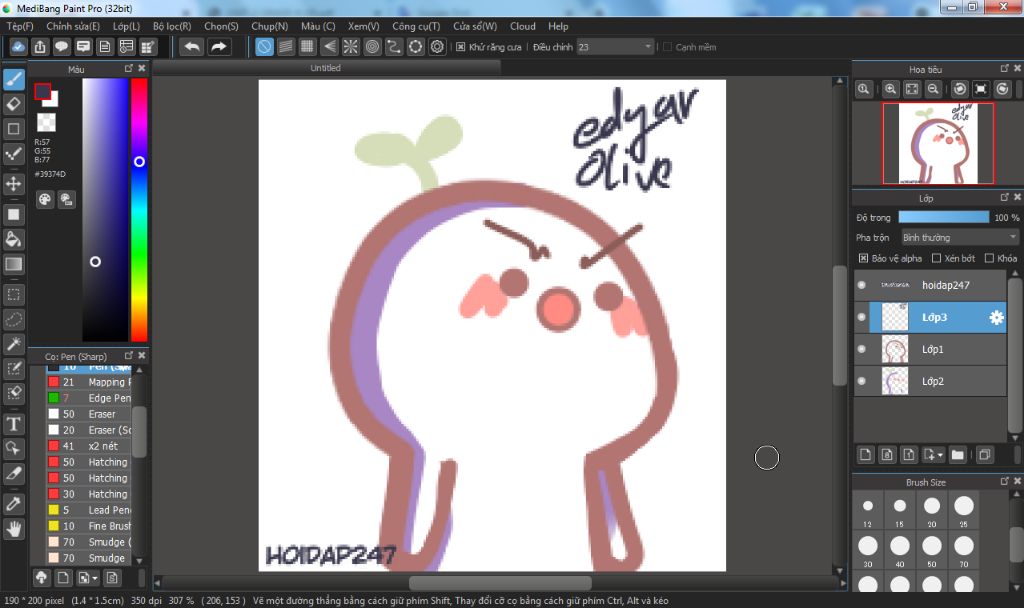
Task: Open color palette icon in Color panel
Action: point(44,200)
